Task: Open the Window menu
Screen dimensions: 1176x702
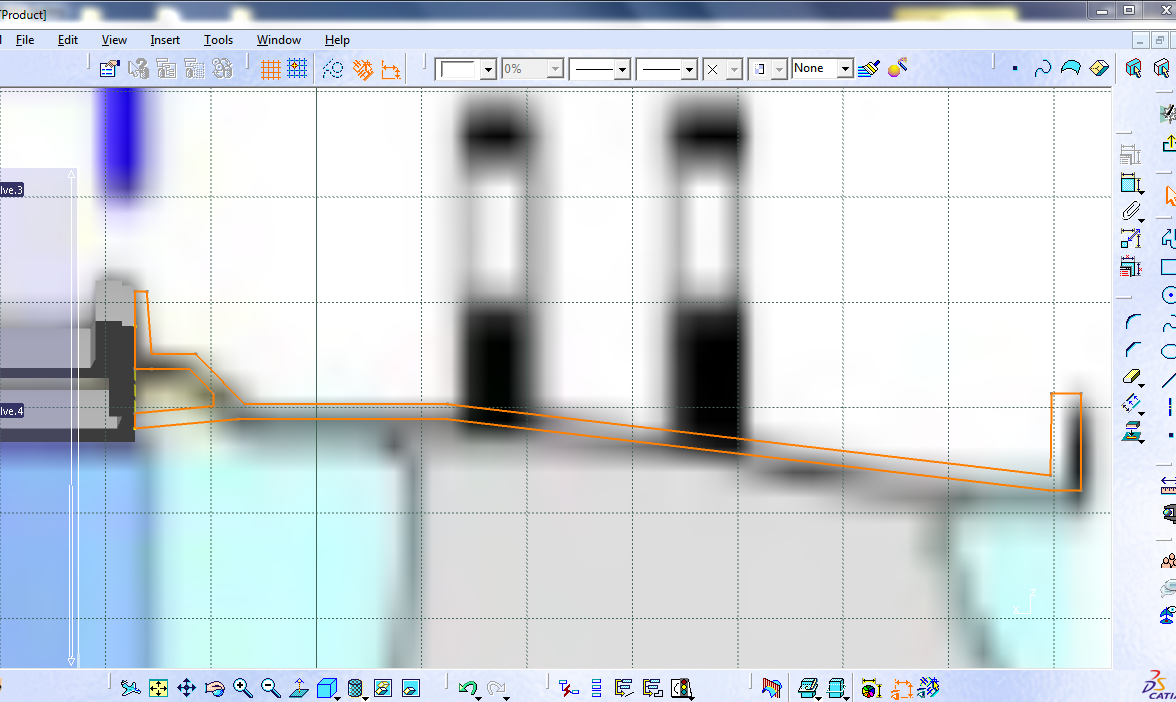Action: click(x=279, y=40)
